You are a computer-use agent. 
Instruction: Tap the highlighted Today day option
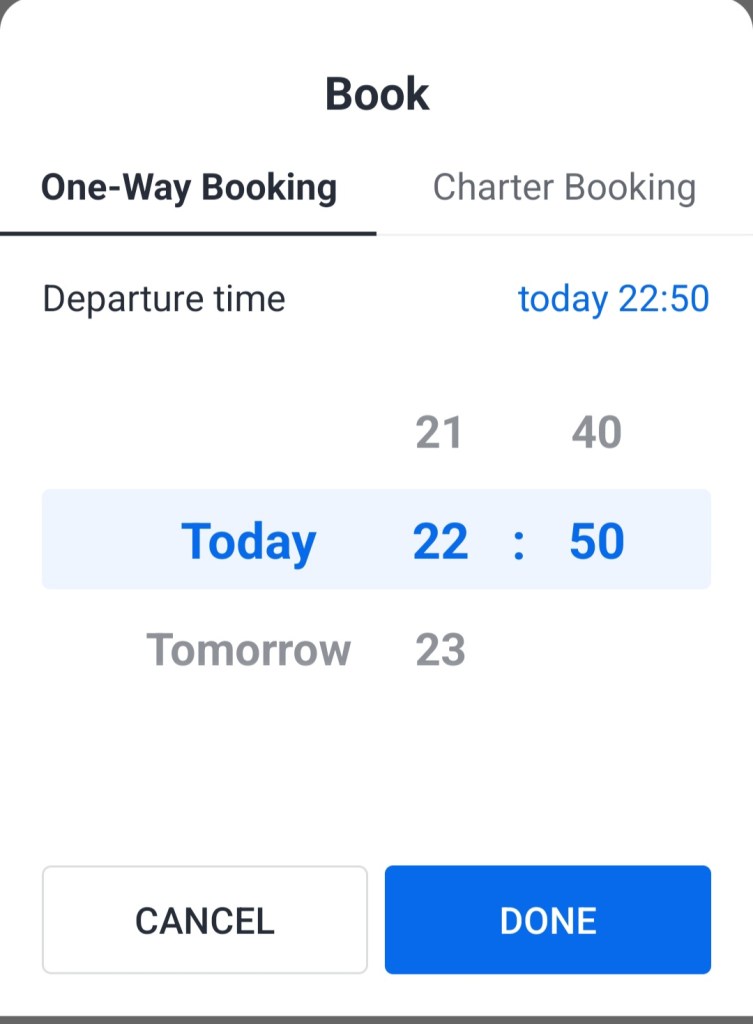pos(248,541)
